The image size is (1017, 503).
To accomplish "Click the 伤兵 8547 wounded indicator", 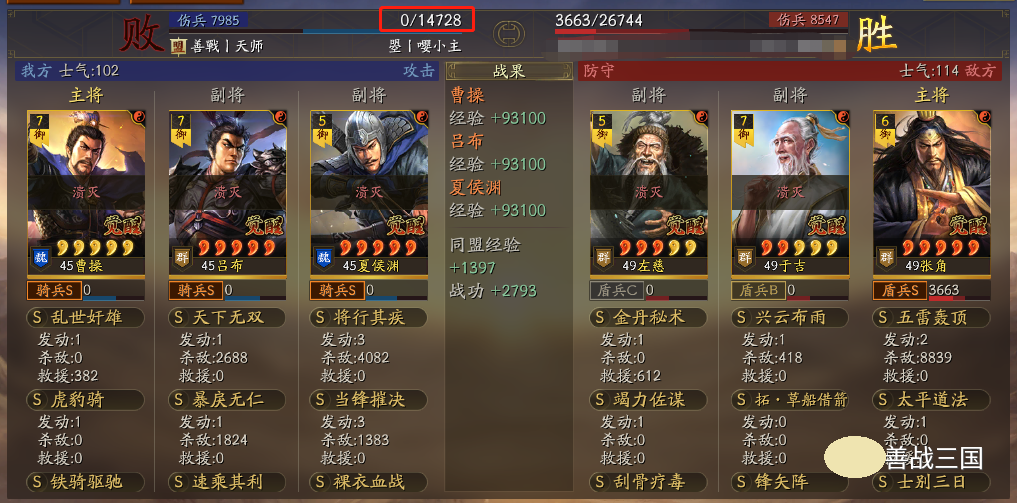I will coord(808,19).
